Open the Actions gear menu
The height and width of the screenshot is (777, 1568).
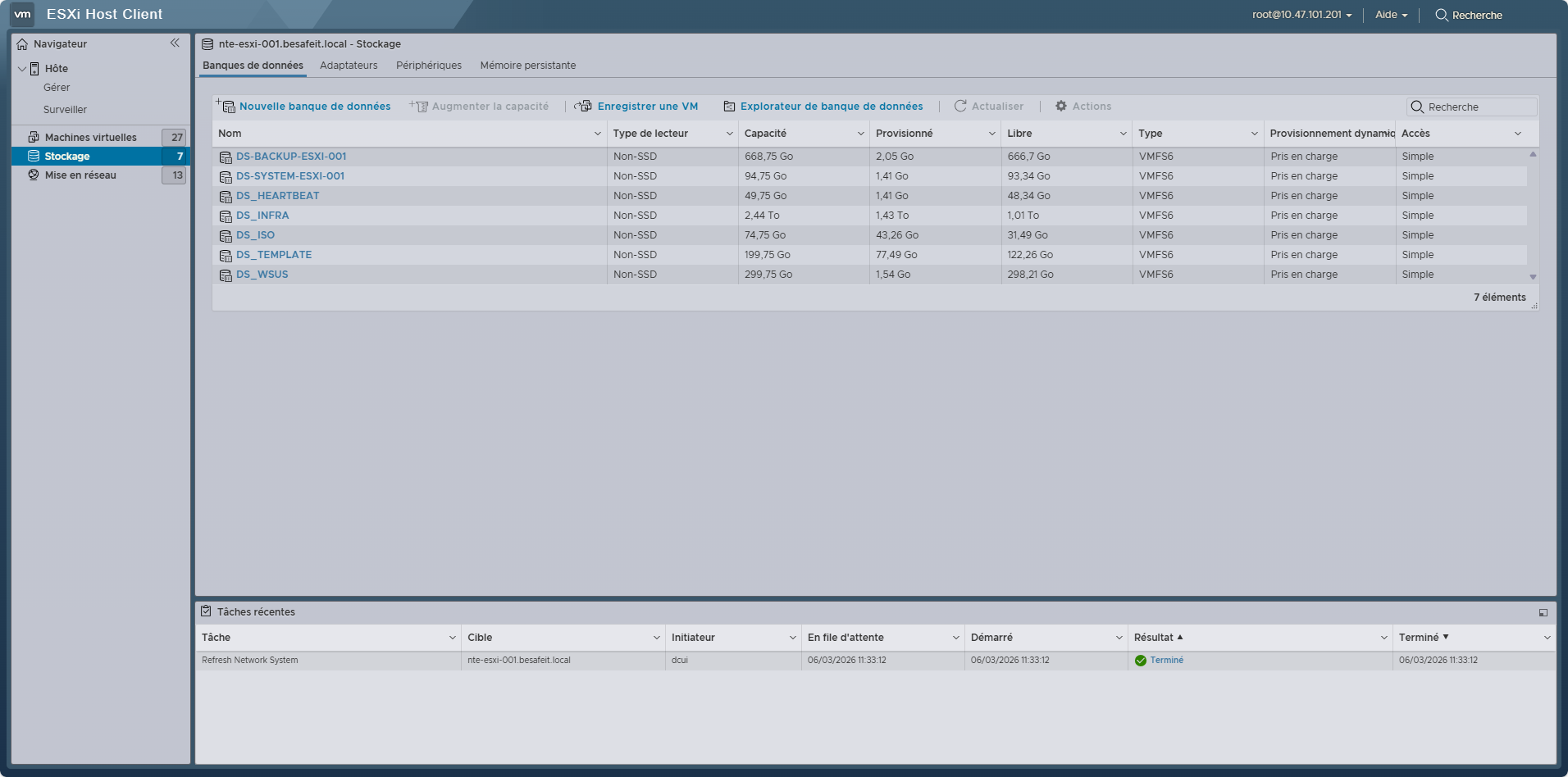(1083, 107)
